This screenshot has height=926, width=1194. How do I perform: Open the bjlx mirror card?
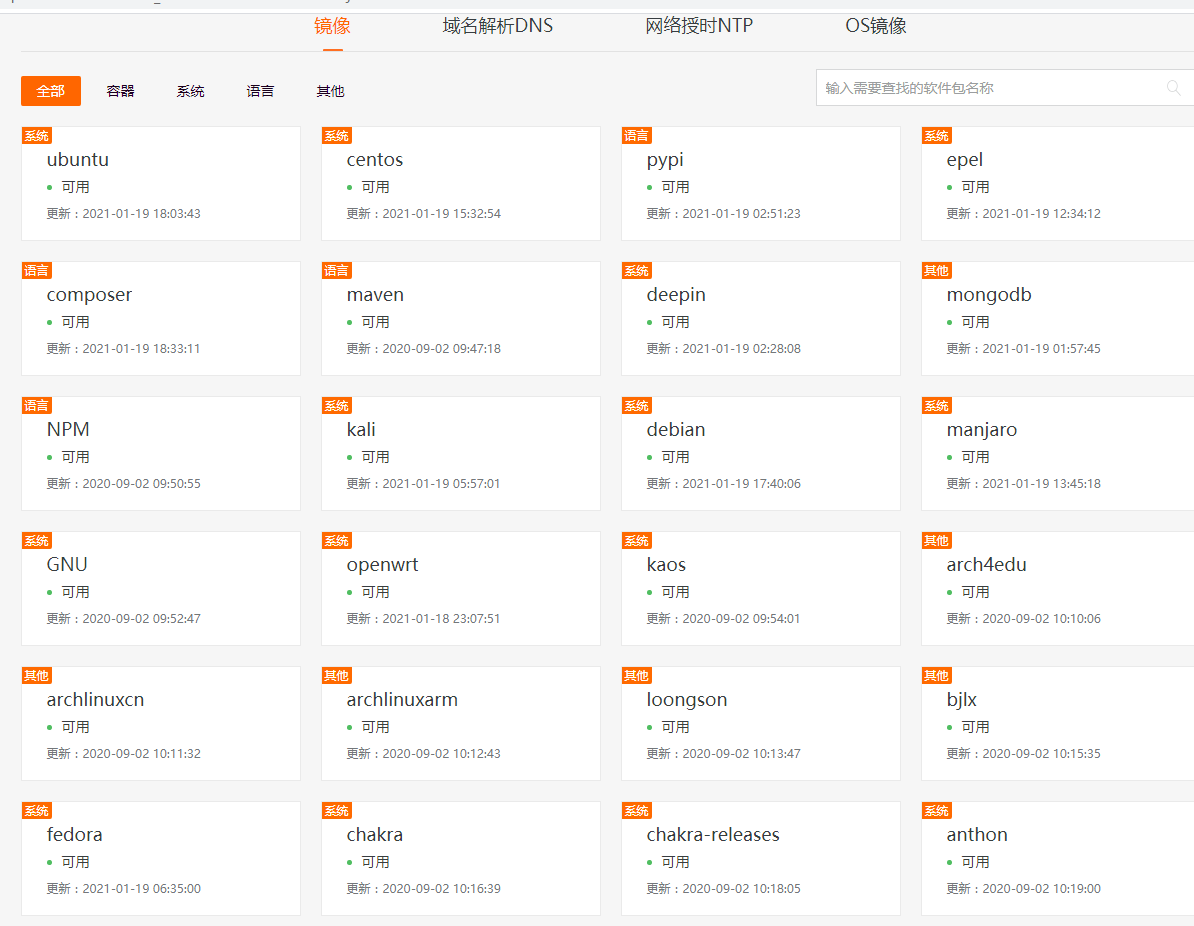pos(1058,723)
